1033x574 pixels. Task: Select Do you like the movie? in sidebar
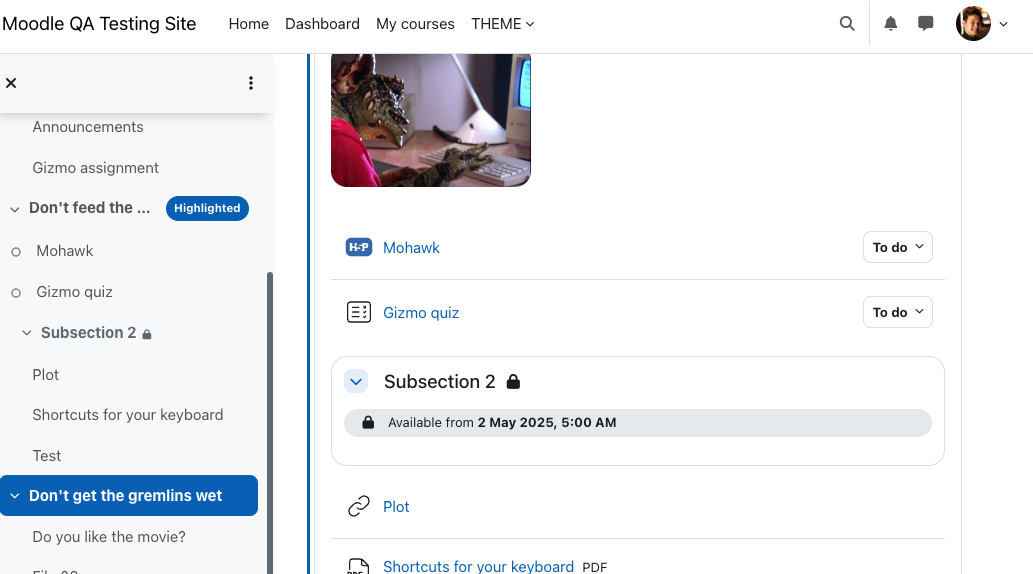pos(109,536)
